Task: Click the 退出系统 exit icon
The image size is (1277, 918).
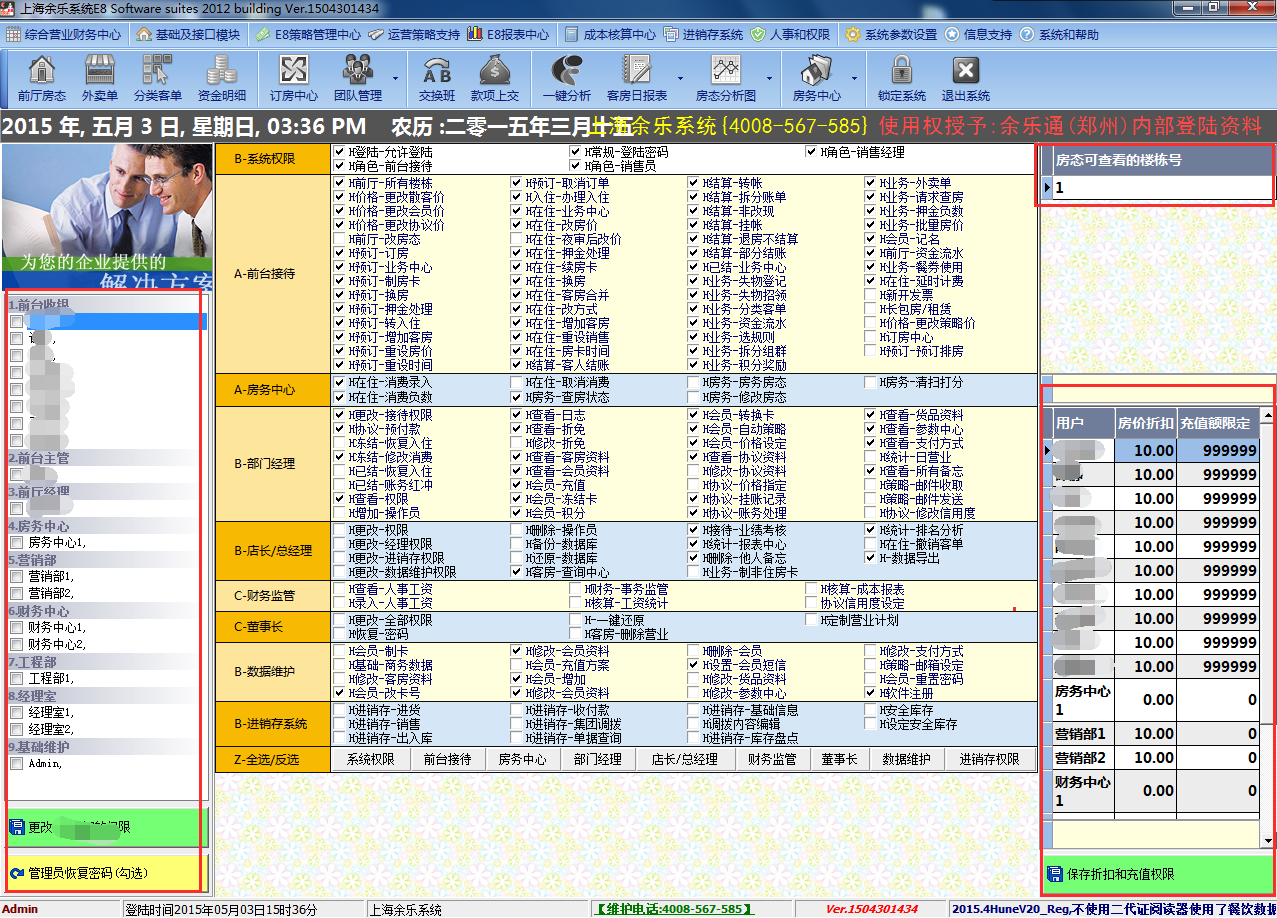Action: click(x=965, y=78)
